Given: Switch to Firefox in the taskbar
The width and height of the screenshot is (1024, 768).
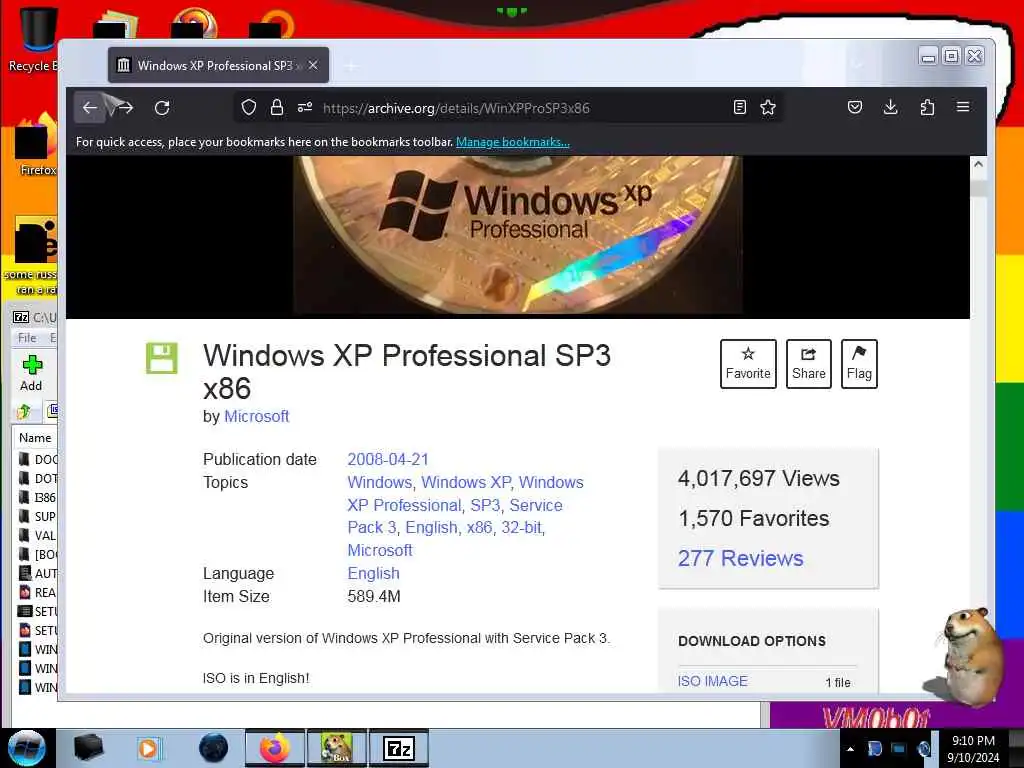Looking at the screenshot, I should 275,748.
